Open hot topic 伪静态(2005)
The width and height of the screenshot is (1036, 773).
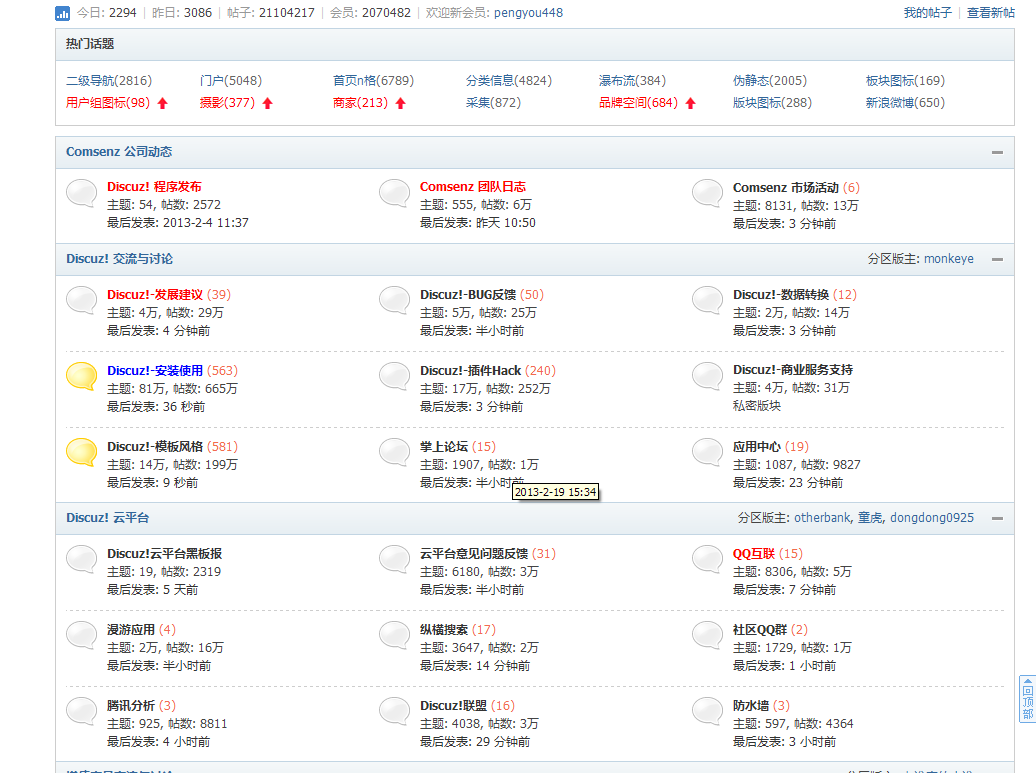[x=770, y=81]
